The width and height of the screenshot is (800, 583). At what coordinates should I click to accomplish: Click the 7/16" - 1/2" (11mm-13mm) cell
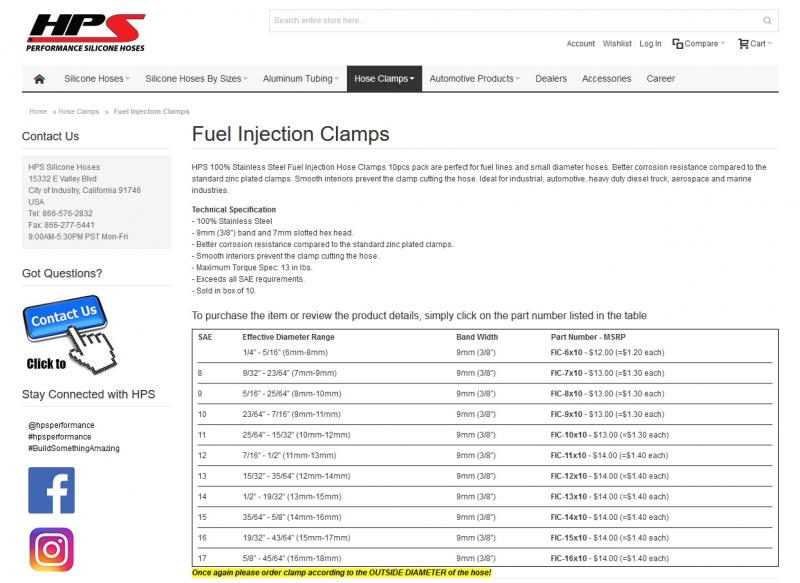coord(289,455)
